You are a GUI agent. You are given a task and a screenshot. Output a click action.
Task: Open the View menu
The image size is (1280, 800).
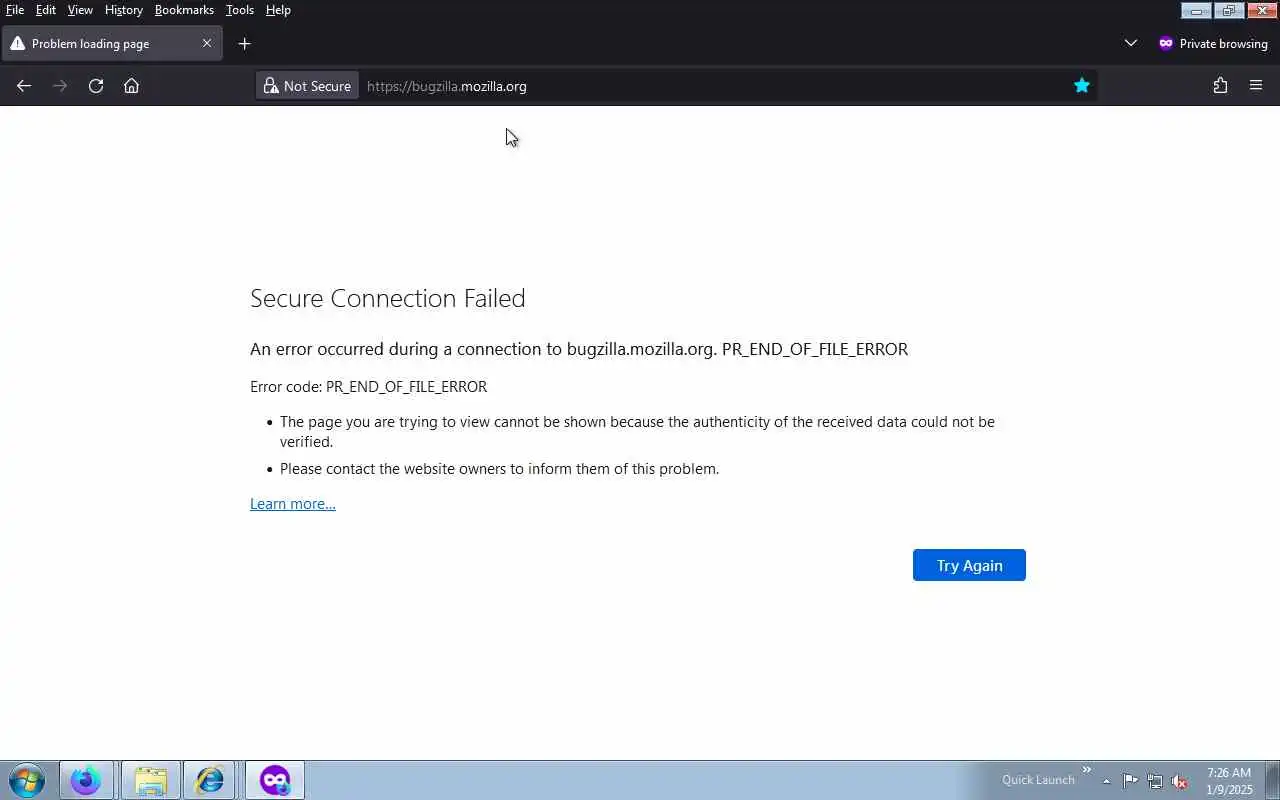coord(80,10)
